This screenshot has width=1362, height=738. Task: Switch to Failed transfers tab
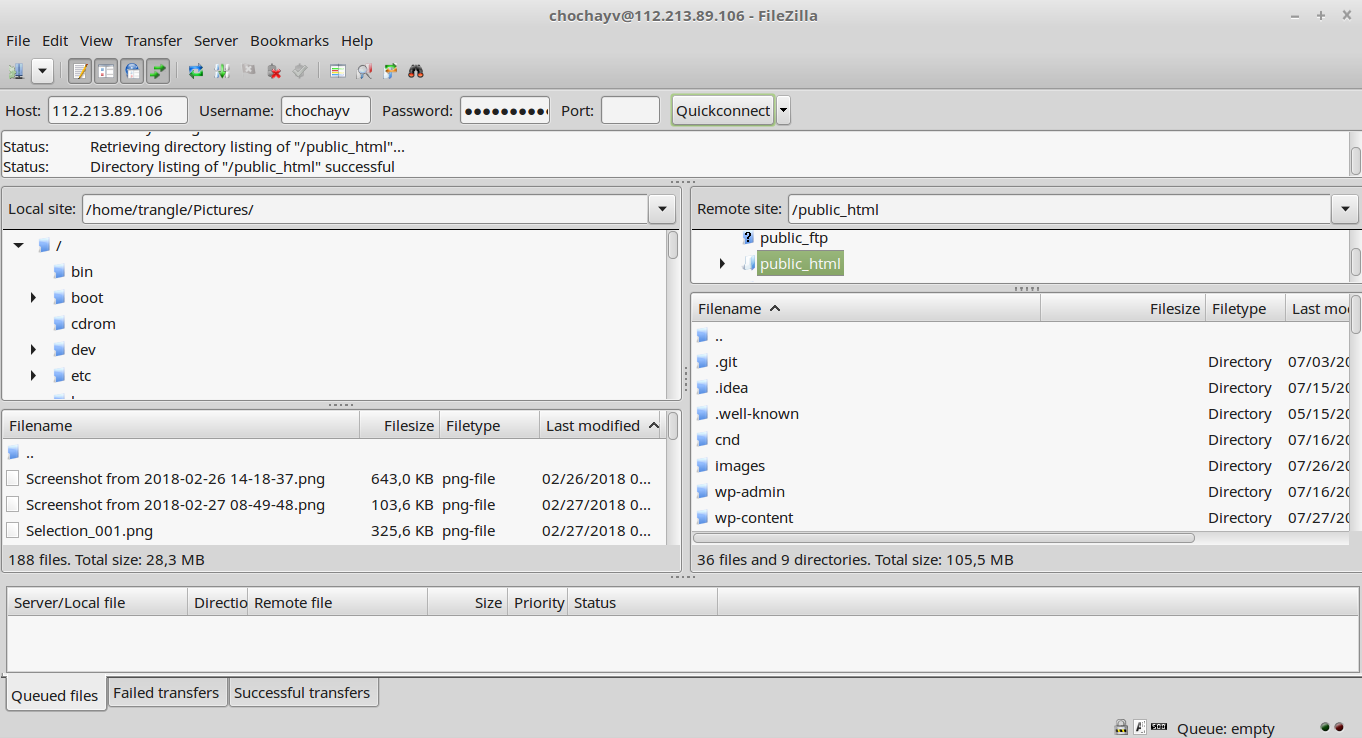click(x=166, y=692)
